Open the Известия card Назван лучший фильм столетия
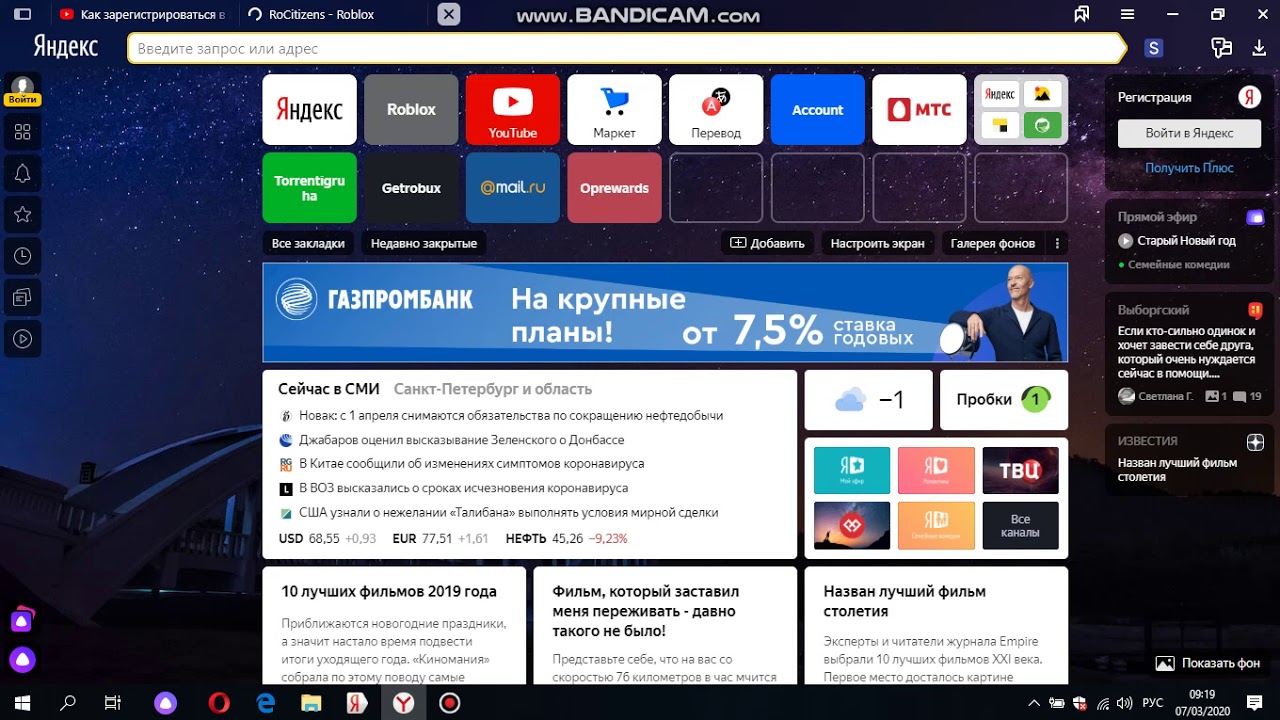The width and height of the screenshot is (1280, 720). [1189, 458]
